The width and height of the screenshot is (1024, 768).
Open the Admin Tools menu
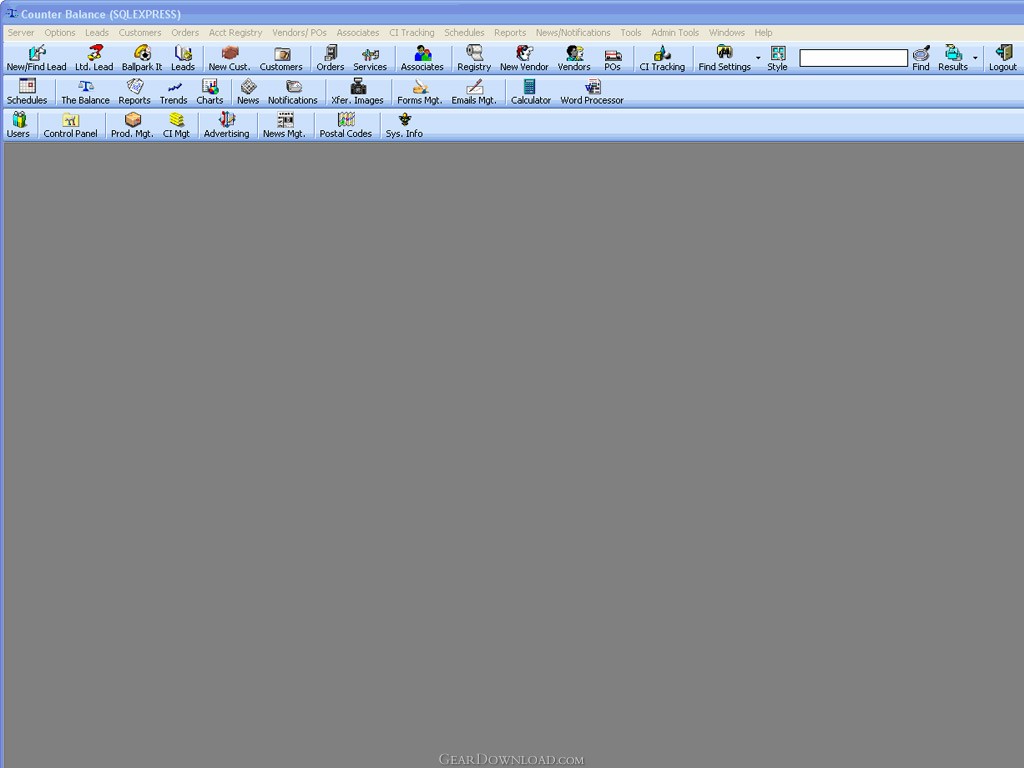[675, 33]
